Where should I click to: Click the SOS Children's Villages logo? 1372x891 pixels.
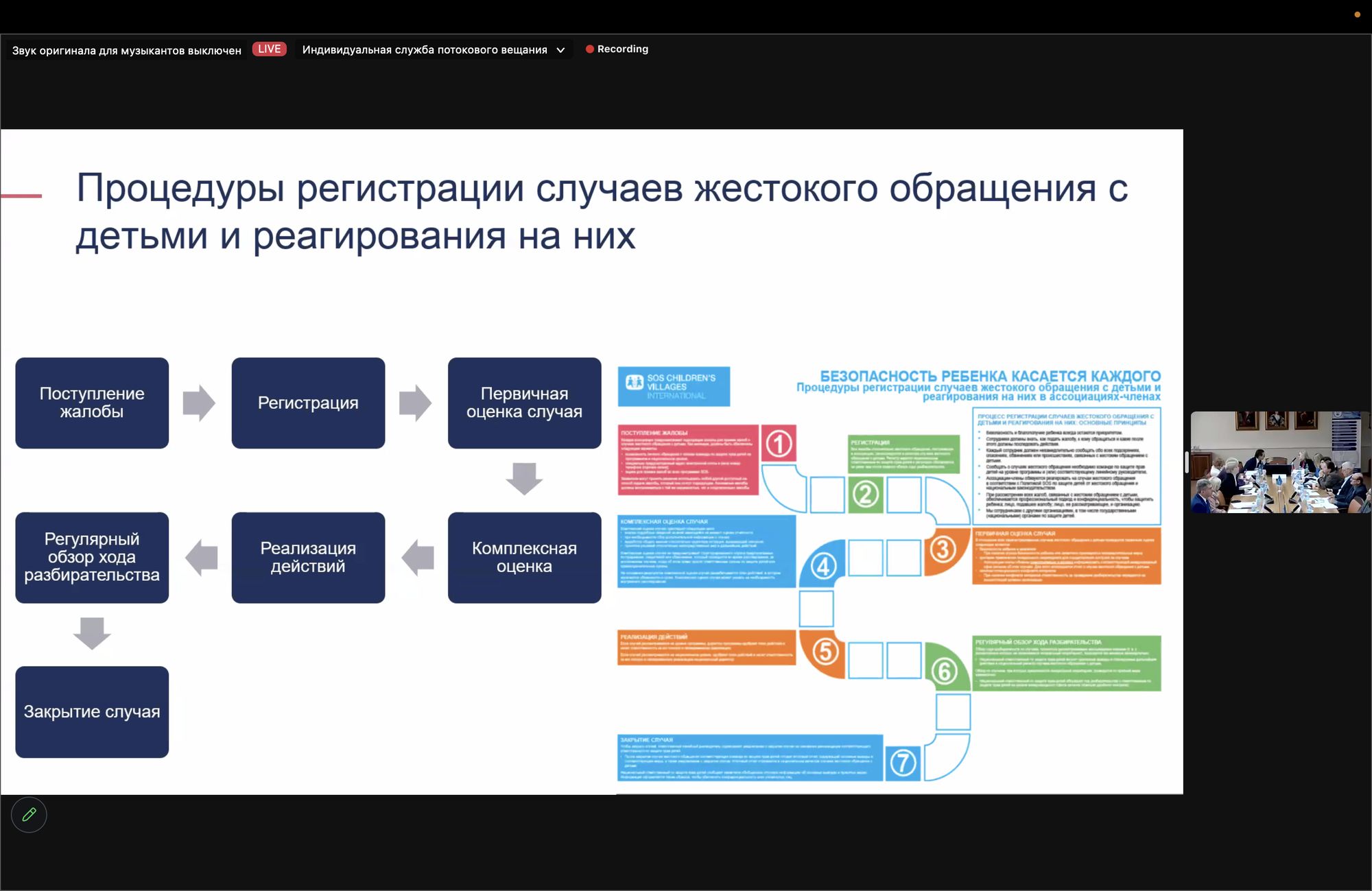coord(674,386)
